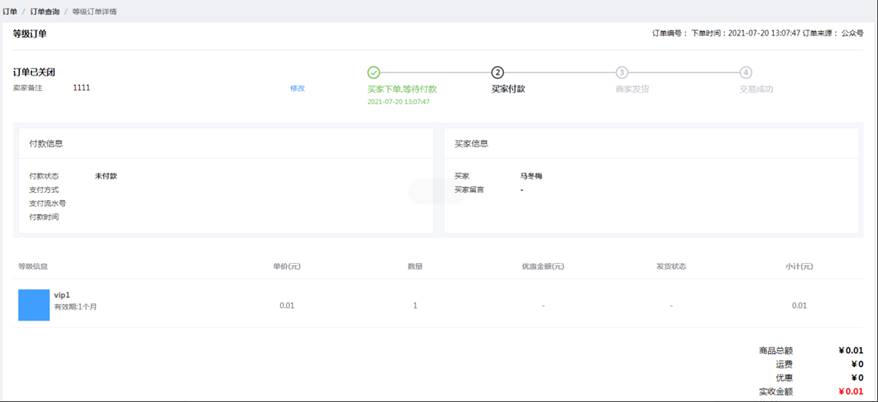Click the 支付流水号 label
This screenshot has height=402, width=878.
click(48, 203)
